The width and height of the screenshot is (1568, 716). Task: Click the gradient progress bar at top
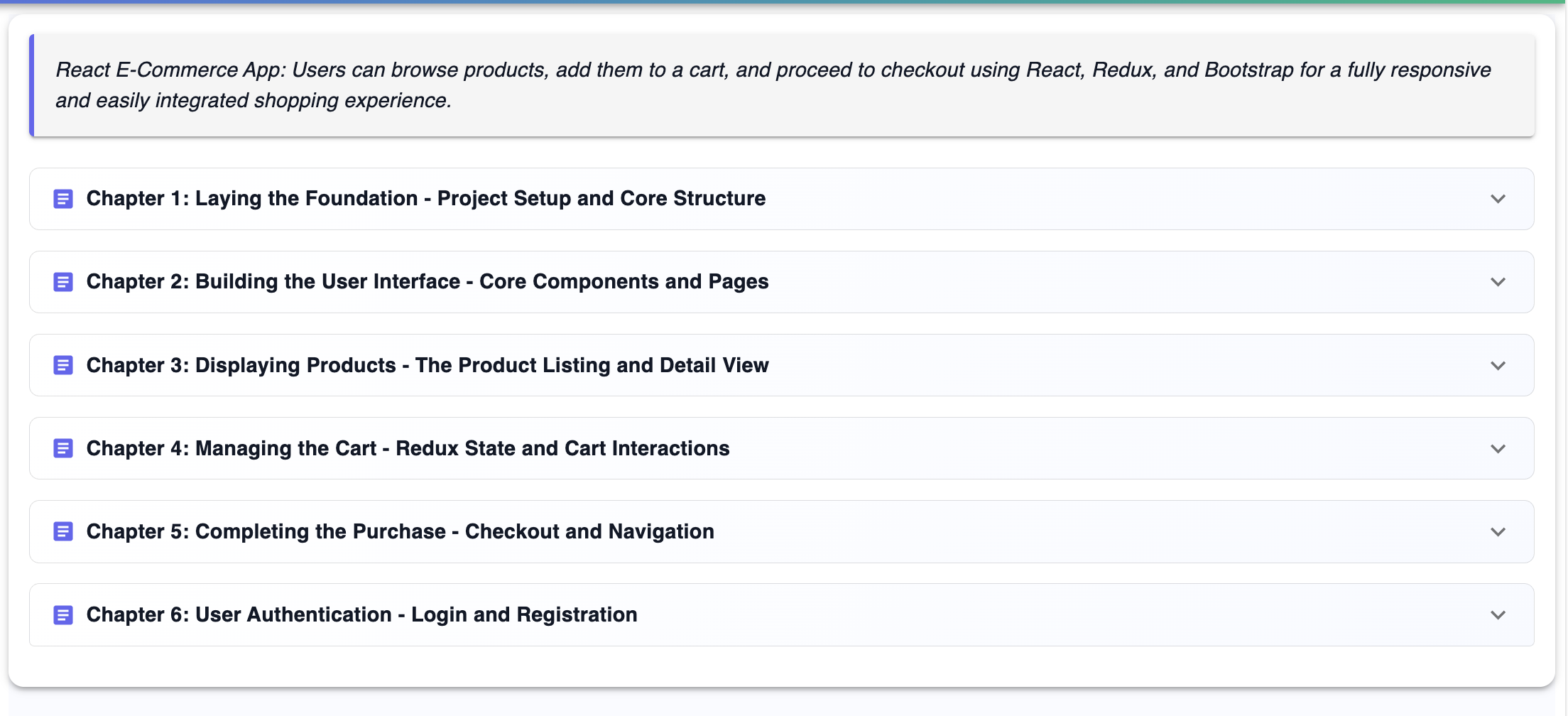pyautogui.click(x=784, y=2)
